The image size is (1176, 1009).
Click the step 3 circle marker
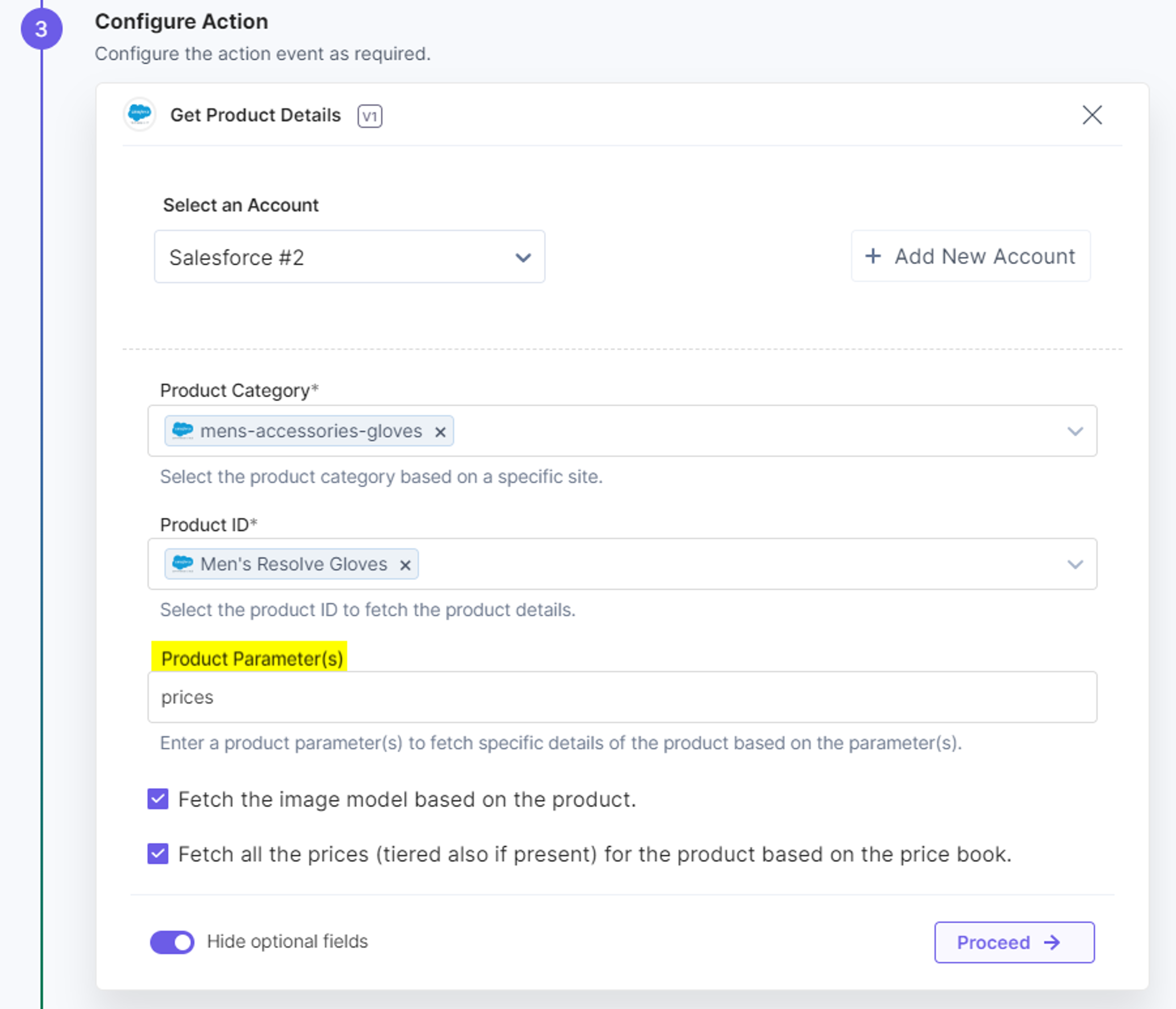click(x=41, y=29)
